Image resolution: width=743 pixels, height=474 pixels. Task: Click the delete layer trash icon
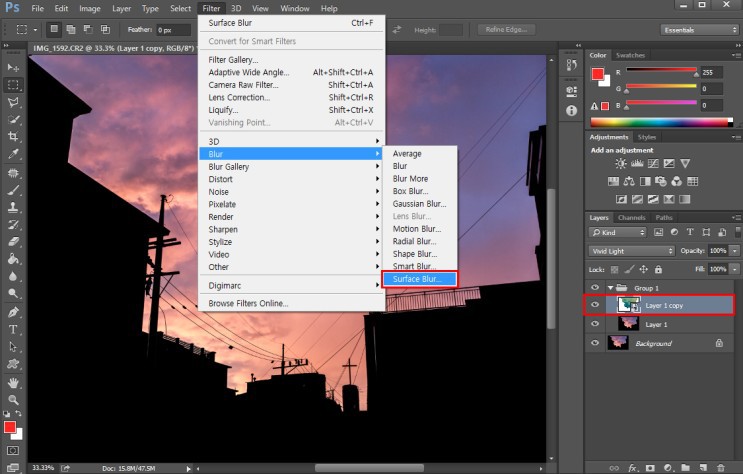(x=720, y=467)
